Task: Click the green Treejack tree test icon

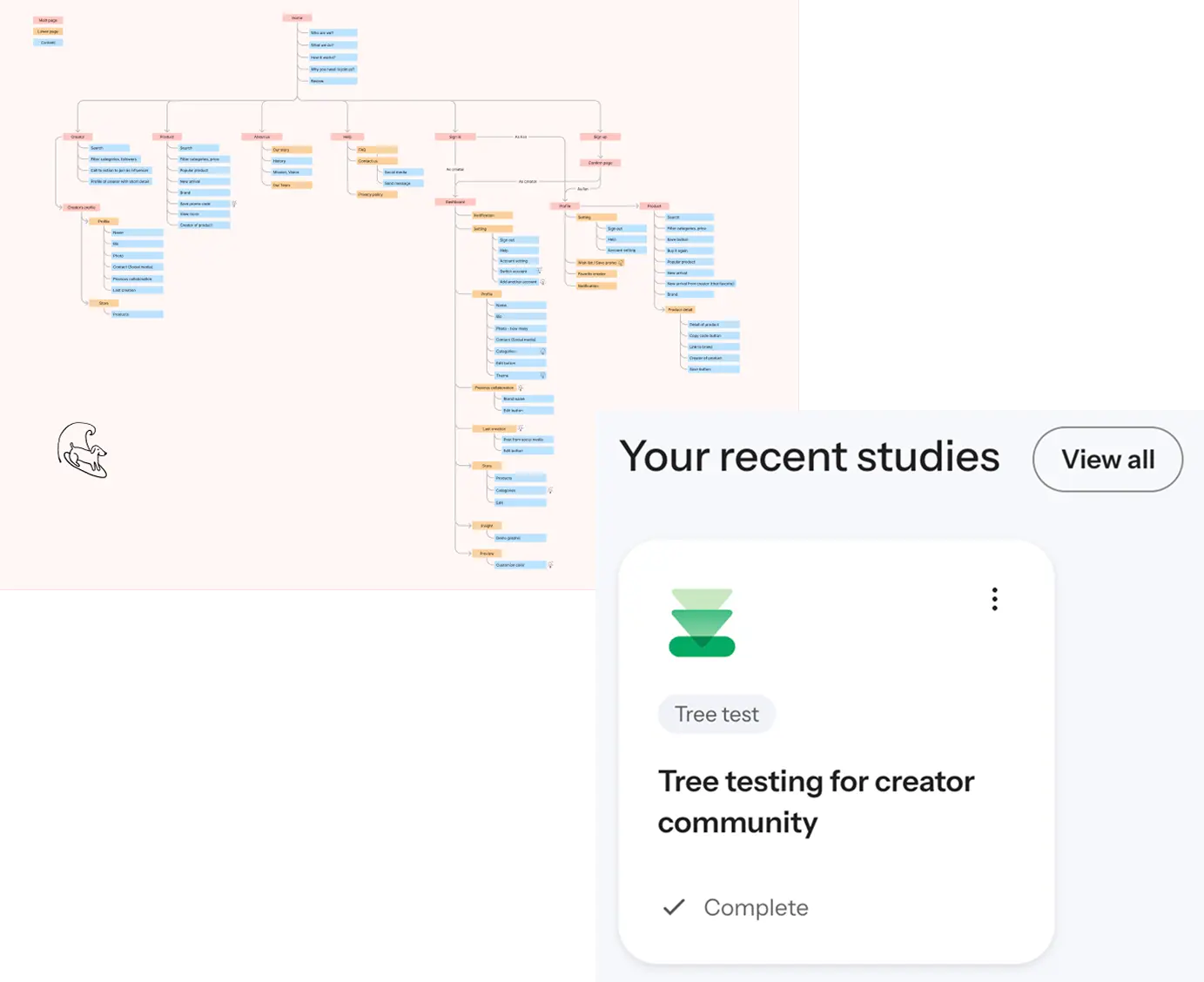Action: (x=702, y=620)
